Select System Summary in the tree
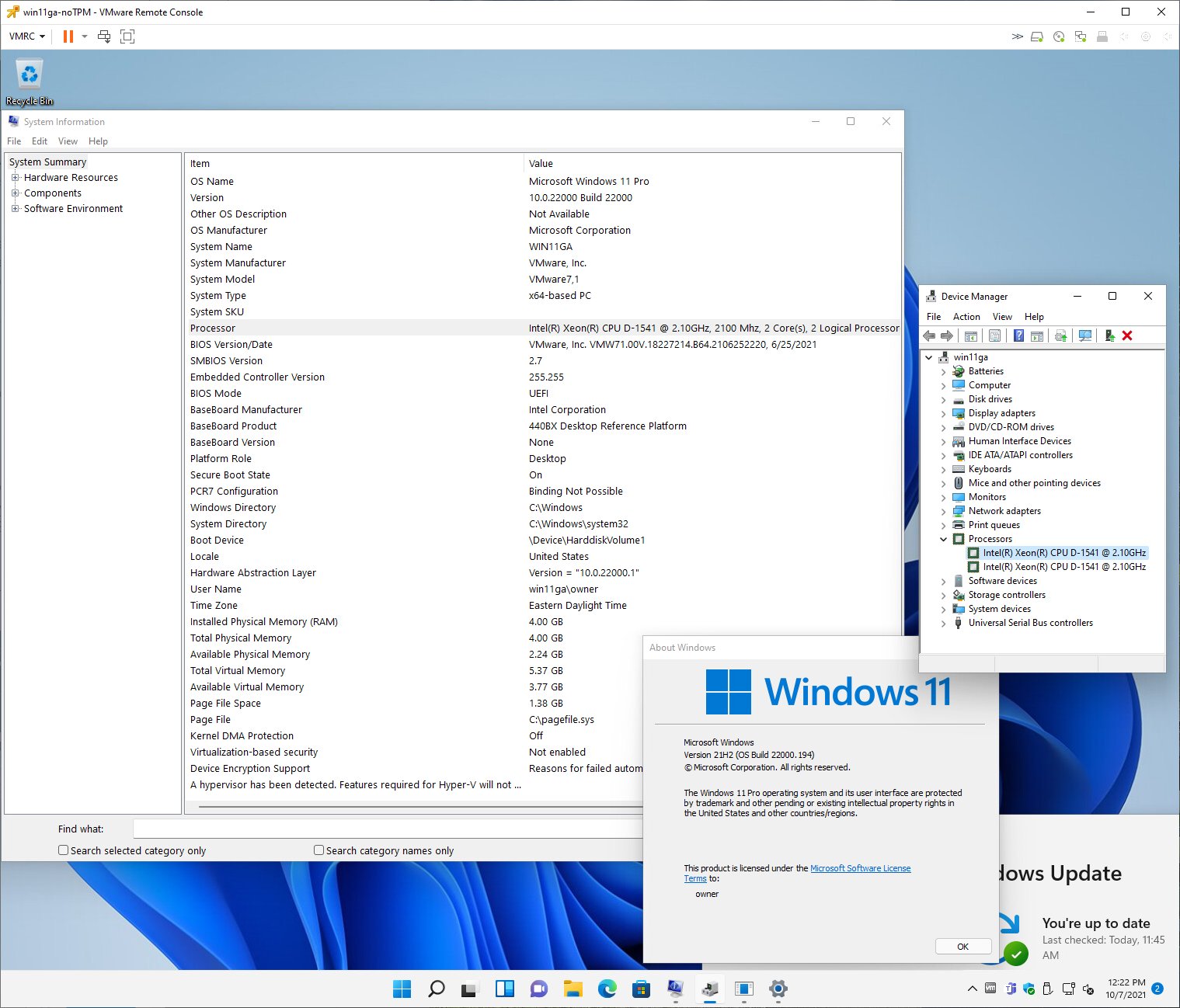Image resolution: width=1180 pixels, height=1008 pixels. pyautogui.click(x=47, y=162)
